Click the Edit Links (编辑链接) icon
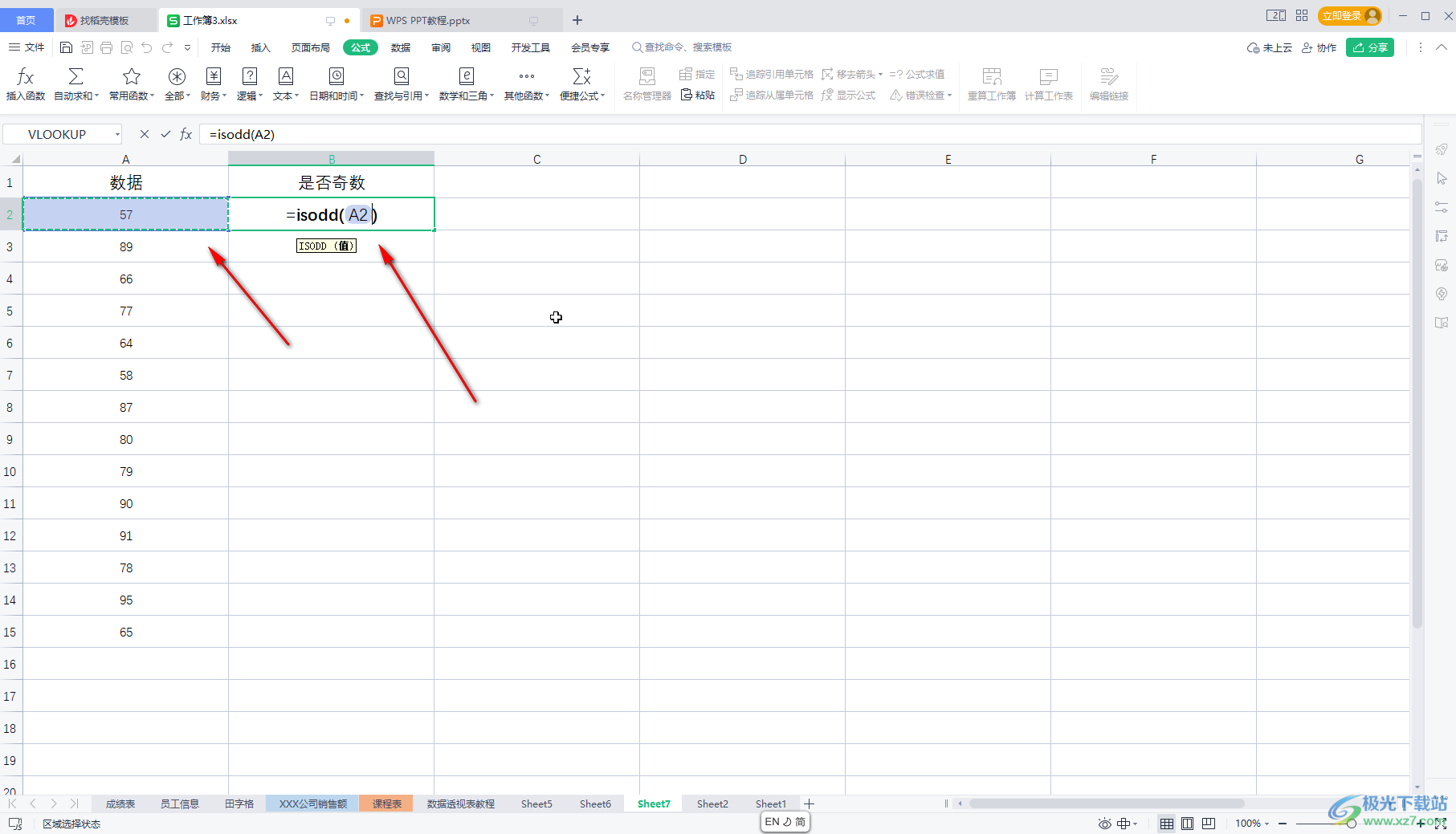Image resolution: width=1456 pixels, height=834 pixels. 1109,77
